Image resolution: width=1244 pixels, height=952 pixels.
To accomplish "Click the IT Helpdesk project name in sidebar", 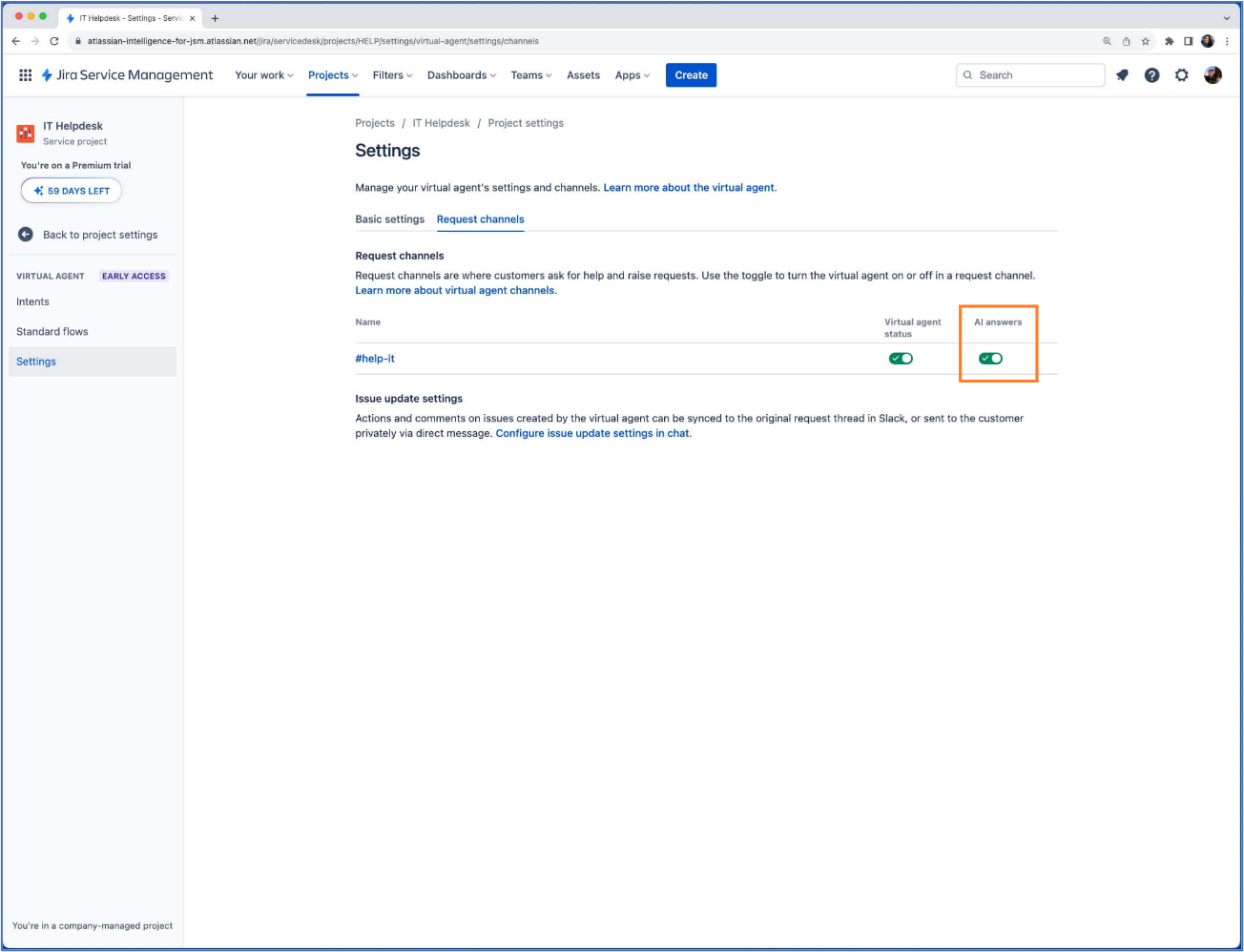I will (73, 126).
